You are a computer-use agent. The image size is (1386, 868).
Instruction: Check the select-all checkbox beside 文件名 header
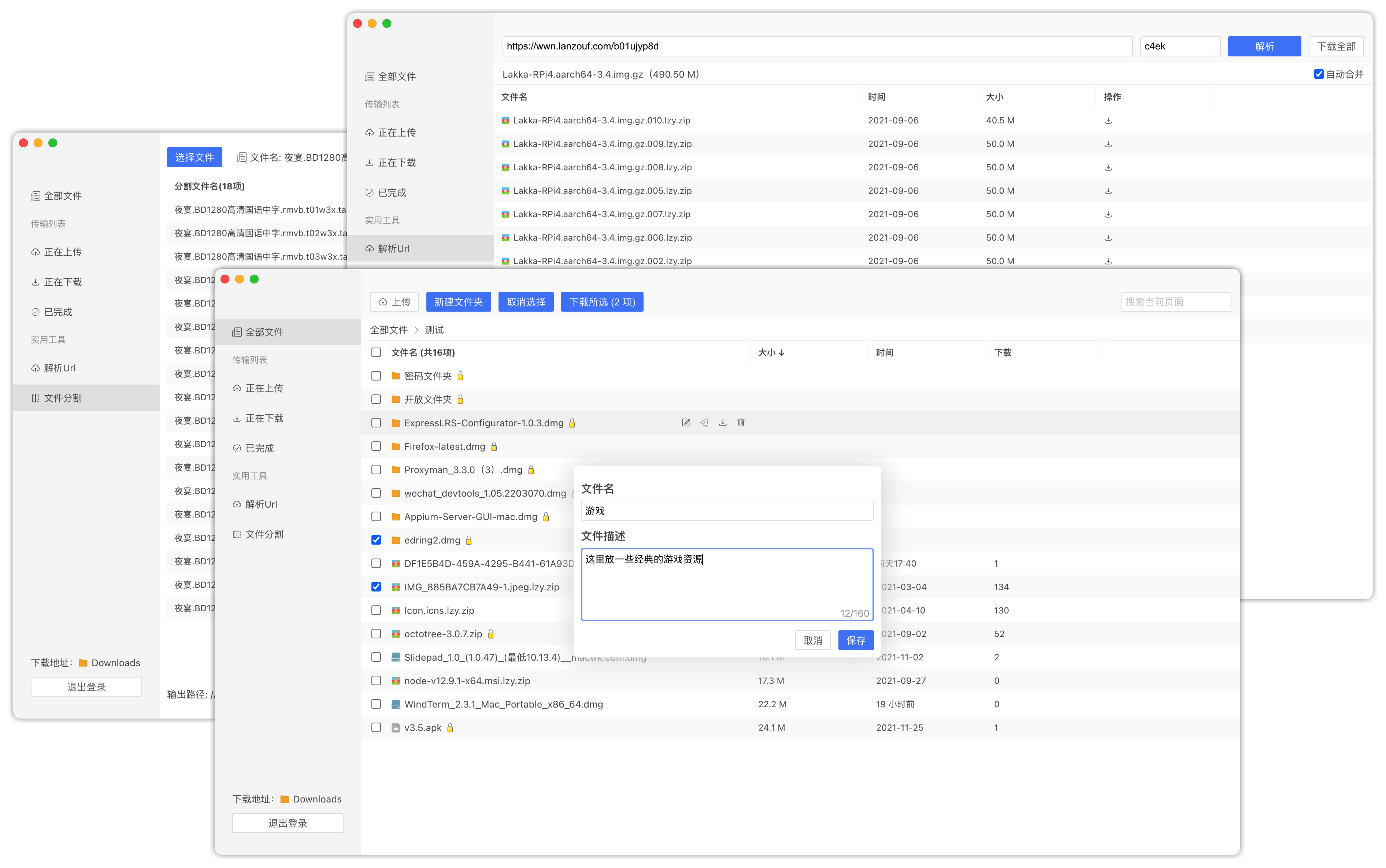pos(376,352)
